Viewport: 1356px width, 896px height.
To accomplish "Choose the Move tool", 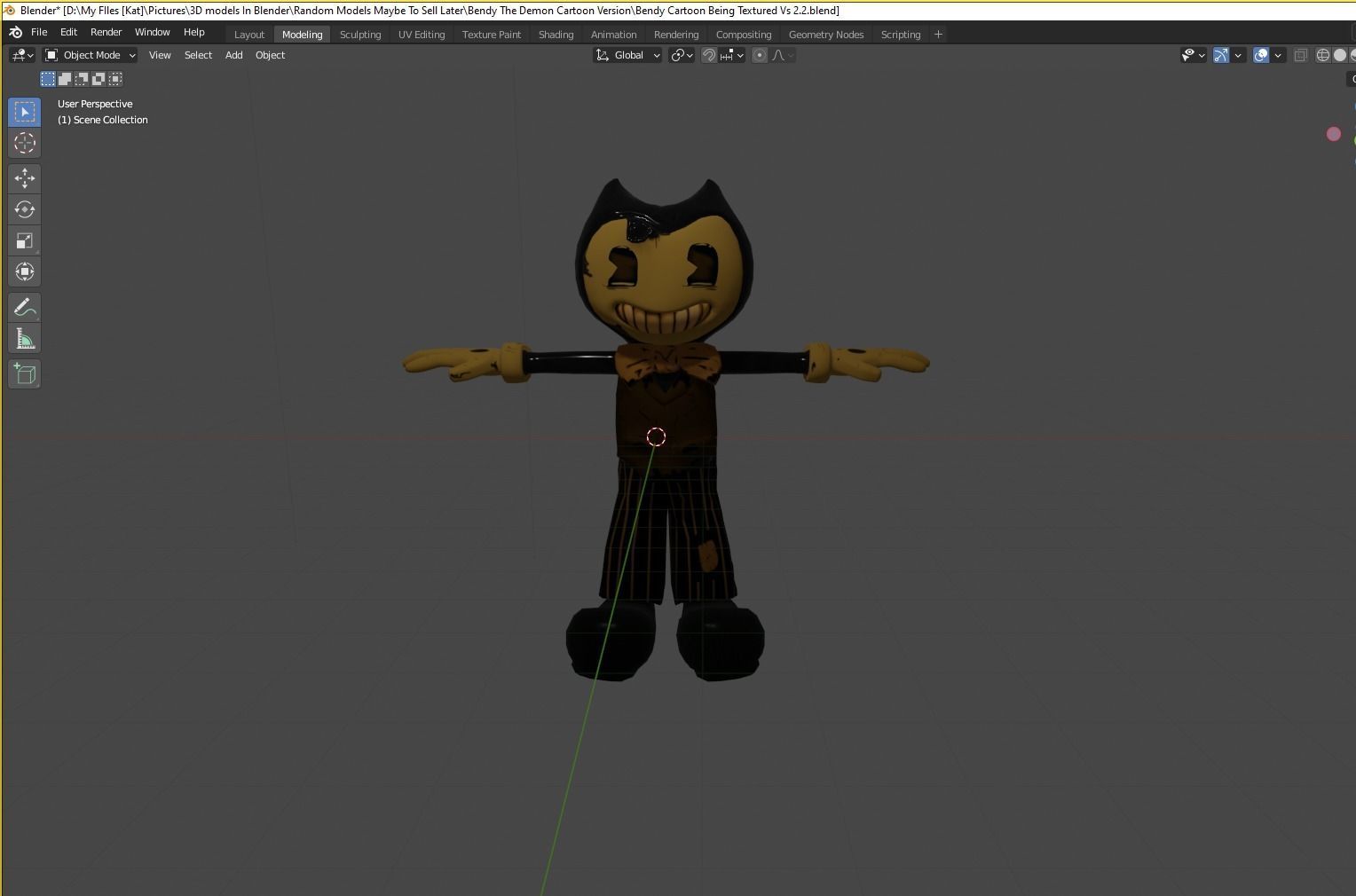I will [24, 178].
